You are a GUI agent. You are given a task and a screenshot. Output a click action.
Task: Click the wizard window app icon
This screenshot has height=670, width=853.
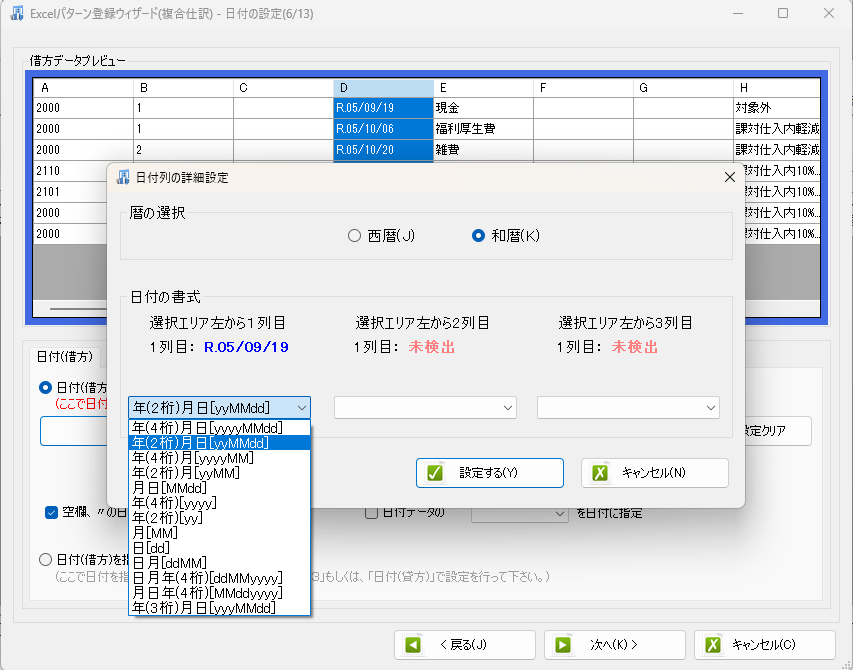tap(17, 14)
